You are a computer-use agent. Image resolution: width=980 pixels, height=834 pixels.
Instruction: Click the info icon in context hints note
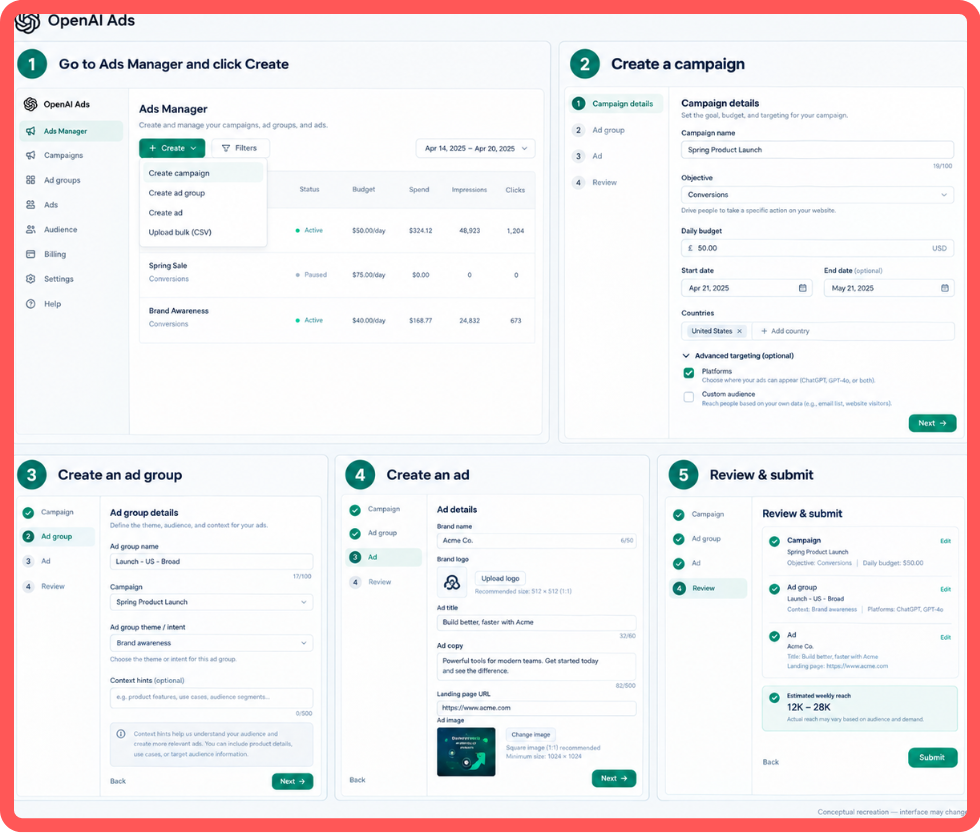point(121,734)
